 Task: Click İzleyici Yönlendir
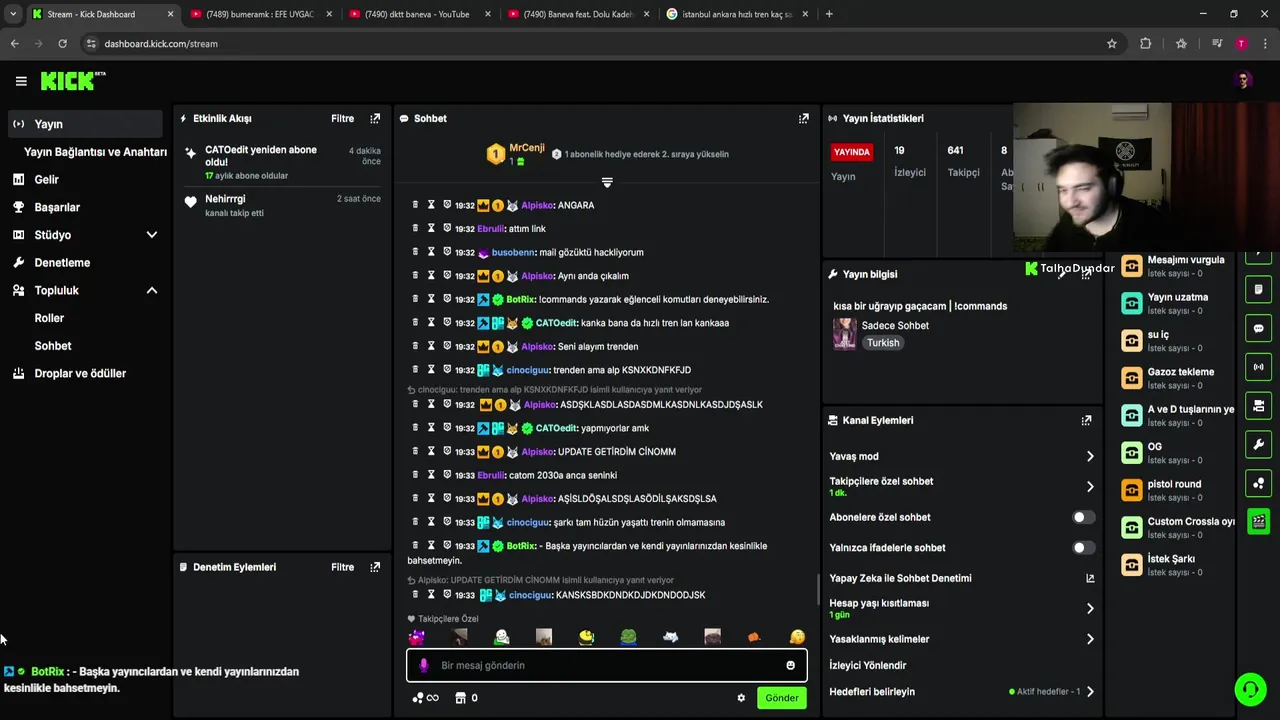coord(868,665)
